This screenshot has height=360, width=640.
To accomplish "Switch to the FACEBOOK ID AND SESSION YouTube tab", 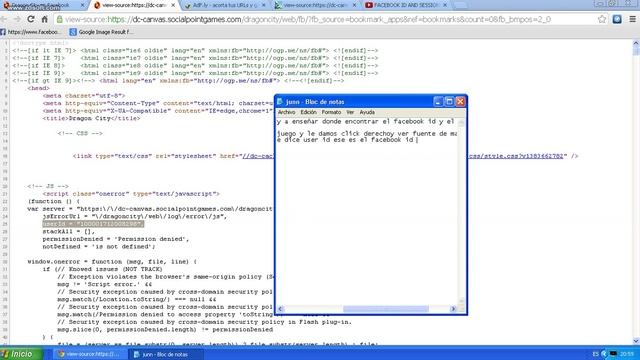I will tap(404, 5).
